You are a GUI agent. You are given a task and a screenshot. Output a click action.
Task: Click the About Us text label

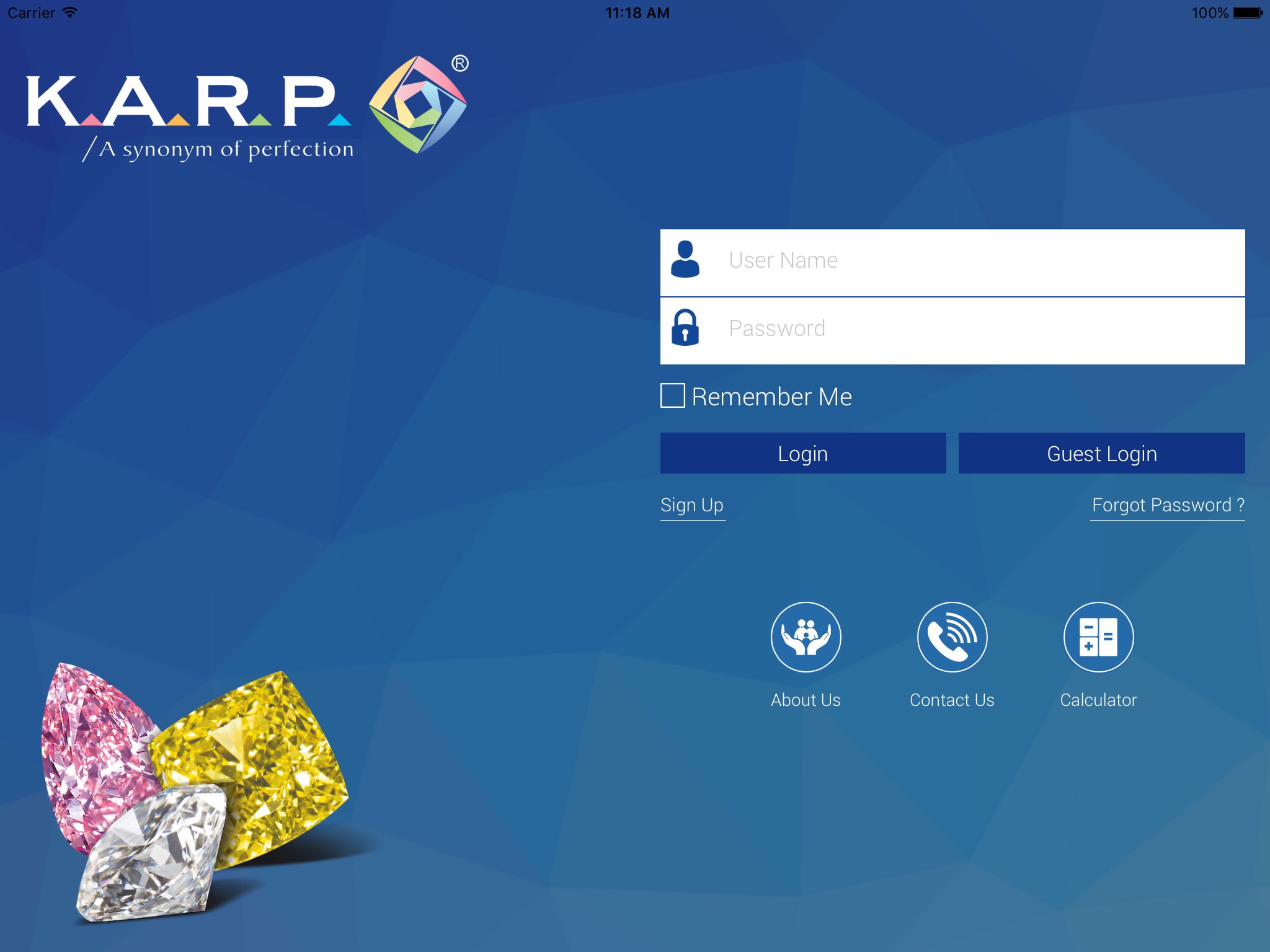(806, 700)
